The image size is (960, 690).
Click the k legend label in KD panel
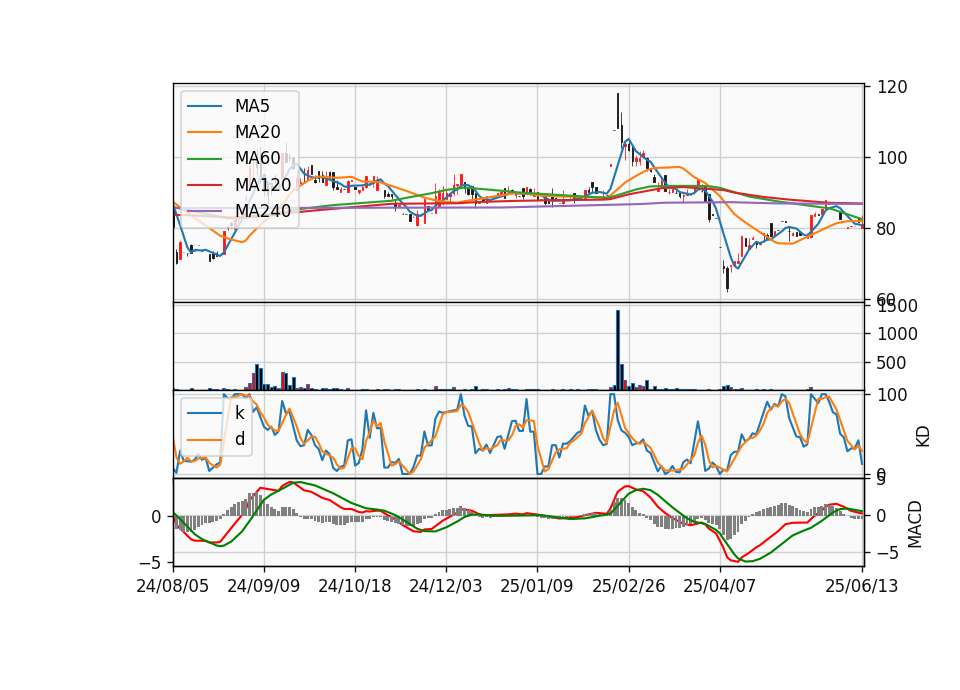point(239,413)
